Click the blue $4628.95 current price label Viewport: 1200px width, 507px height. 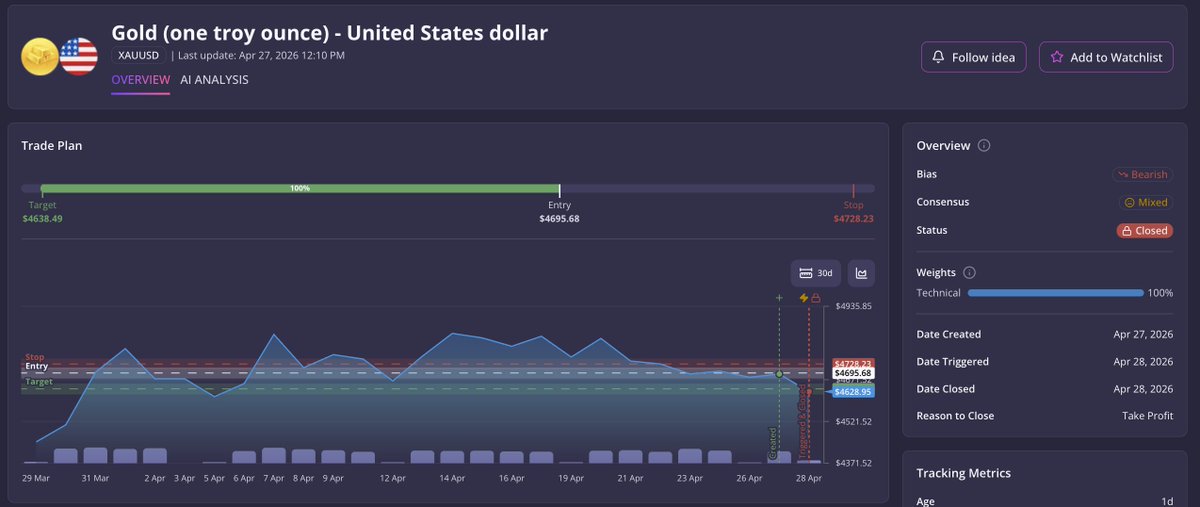[853, 392]
